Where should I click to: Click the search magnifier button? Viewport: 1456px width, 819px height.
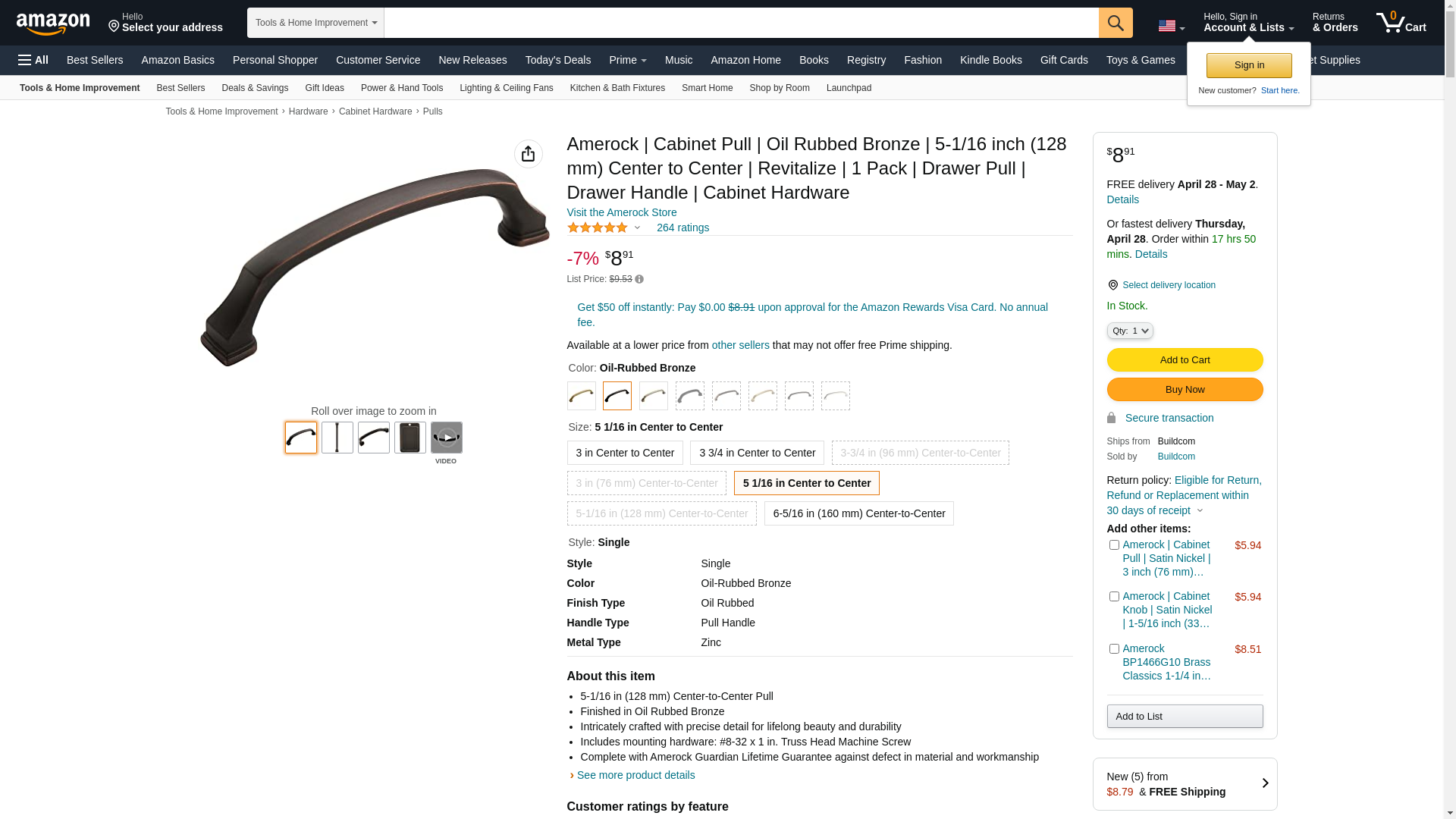tap(1116, 23)
